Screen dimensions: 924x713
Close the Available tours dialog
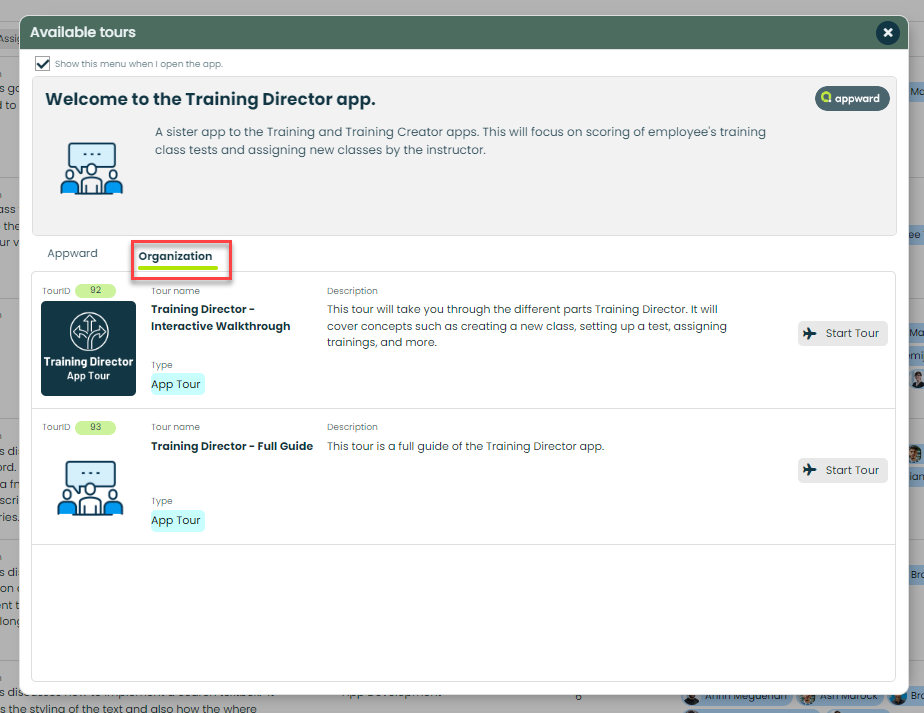(887, 32)
